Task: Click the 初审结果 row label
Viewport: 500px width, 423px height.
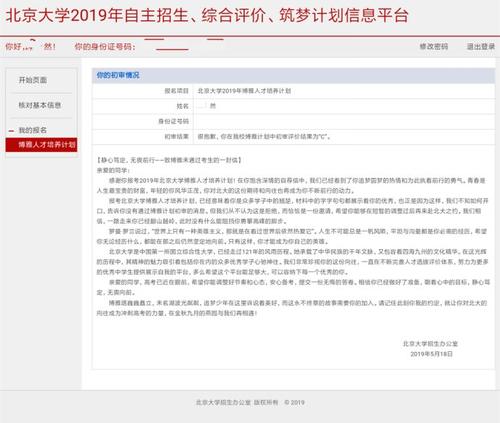Action: pos(177,137)
